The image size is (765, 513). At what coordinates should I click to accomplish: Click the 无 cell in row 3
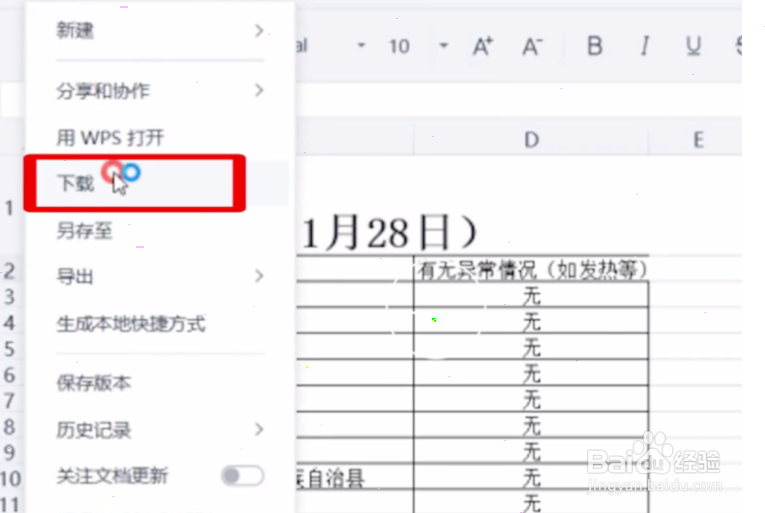click(x=531, y=296)
